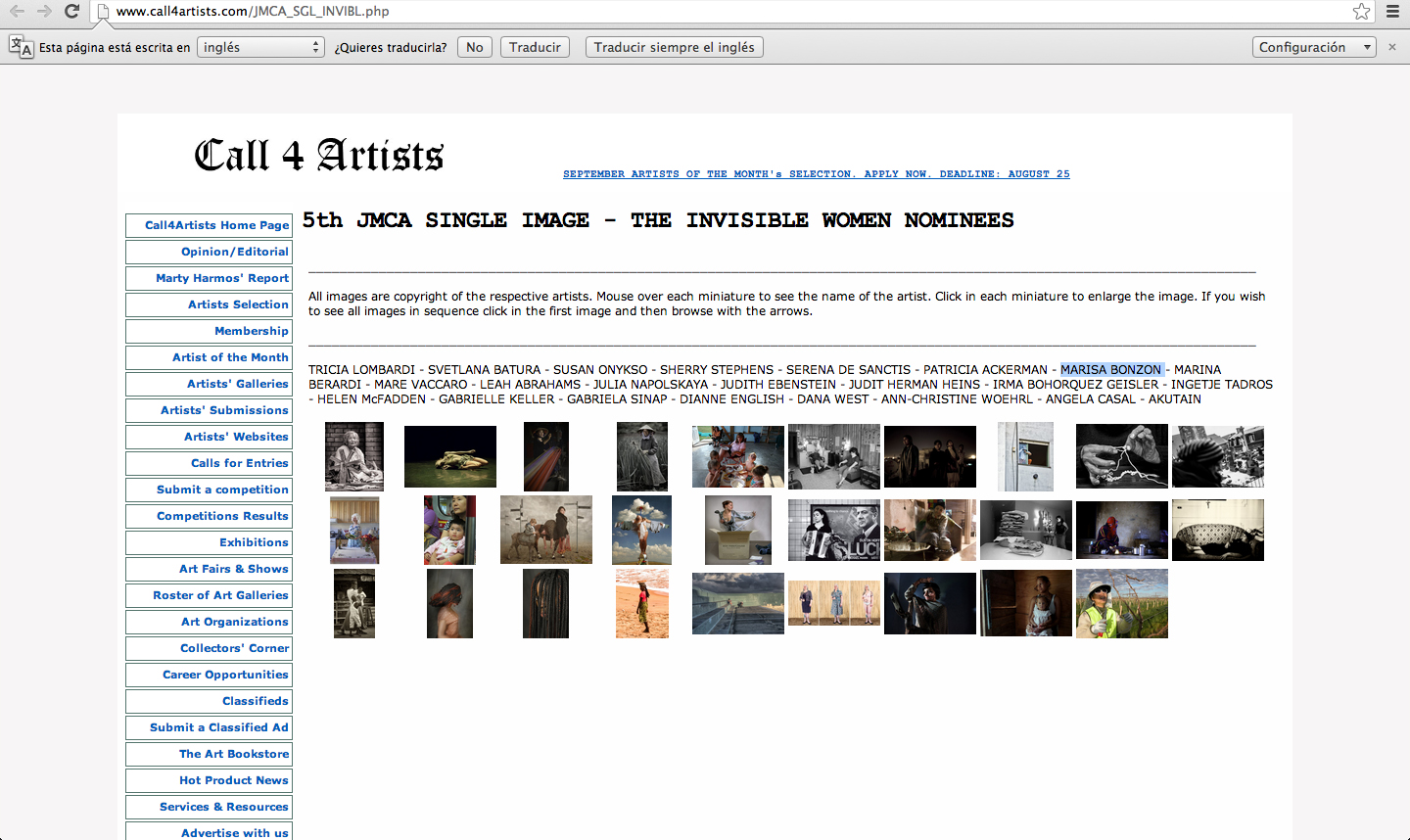This screenshot has width=1410, height=840.
Task: Select Artist of the Month menu item
Action: [x=210, y=357]
